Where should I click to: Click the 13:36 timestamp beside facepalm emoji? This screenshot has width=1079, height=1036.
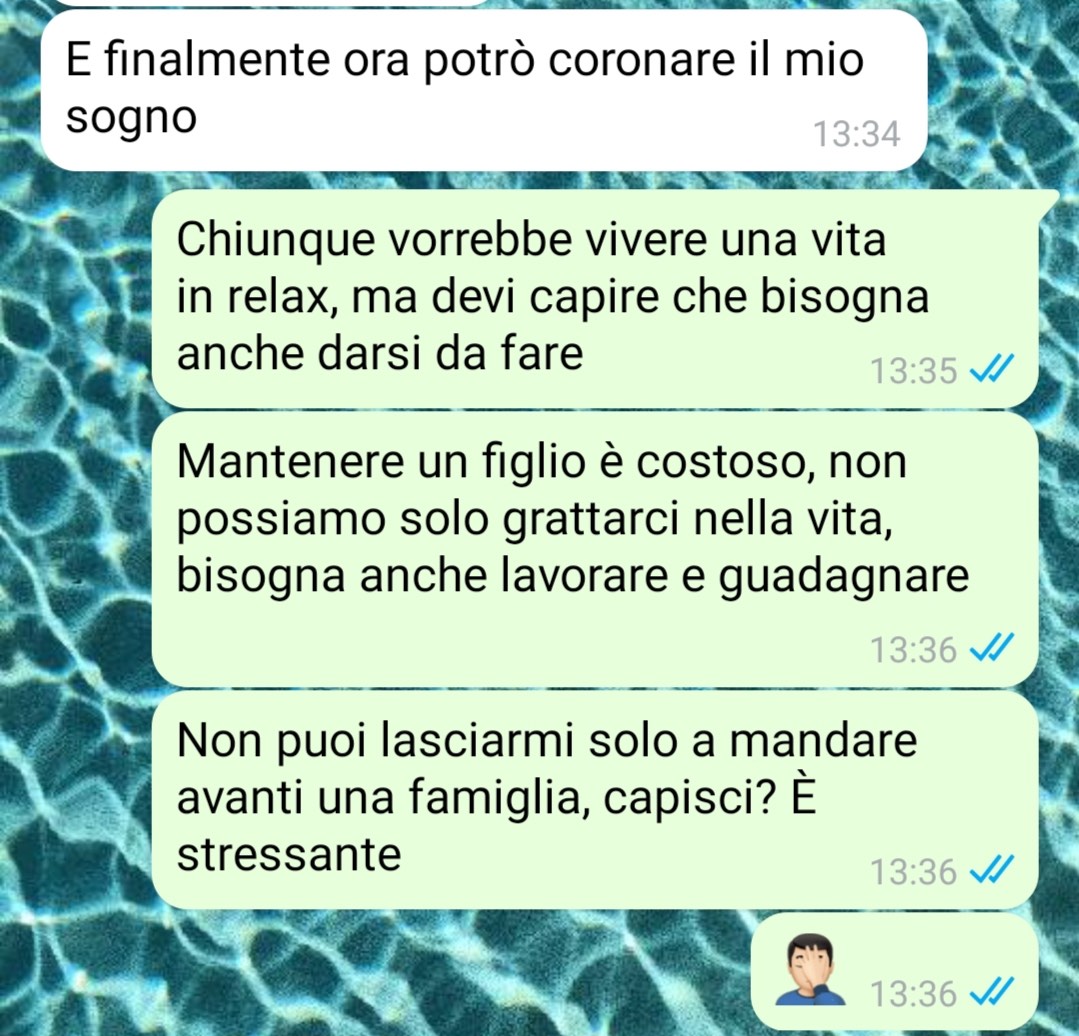pyautogui.click(x=914, y=993)
